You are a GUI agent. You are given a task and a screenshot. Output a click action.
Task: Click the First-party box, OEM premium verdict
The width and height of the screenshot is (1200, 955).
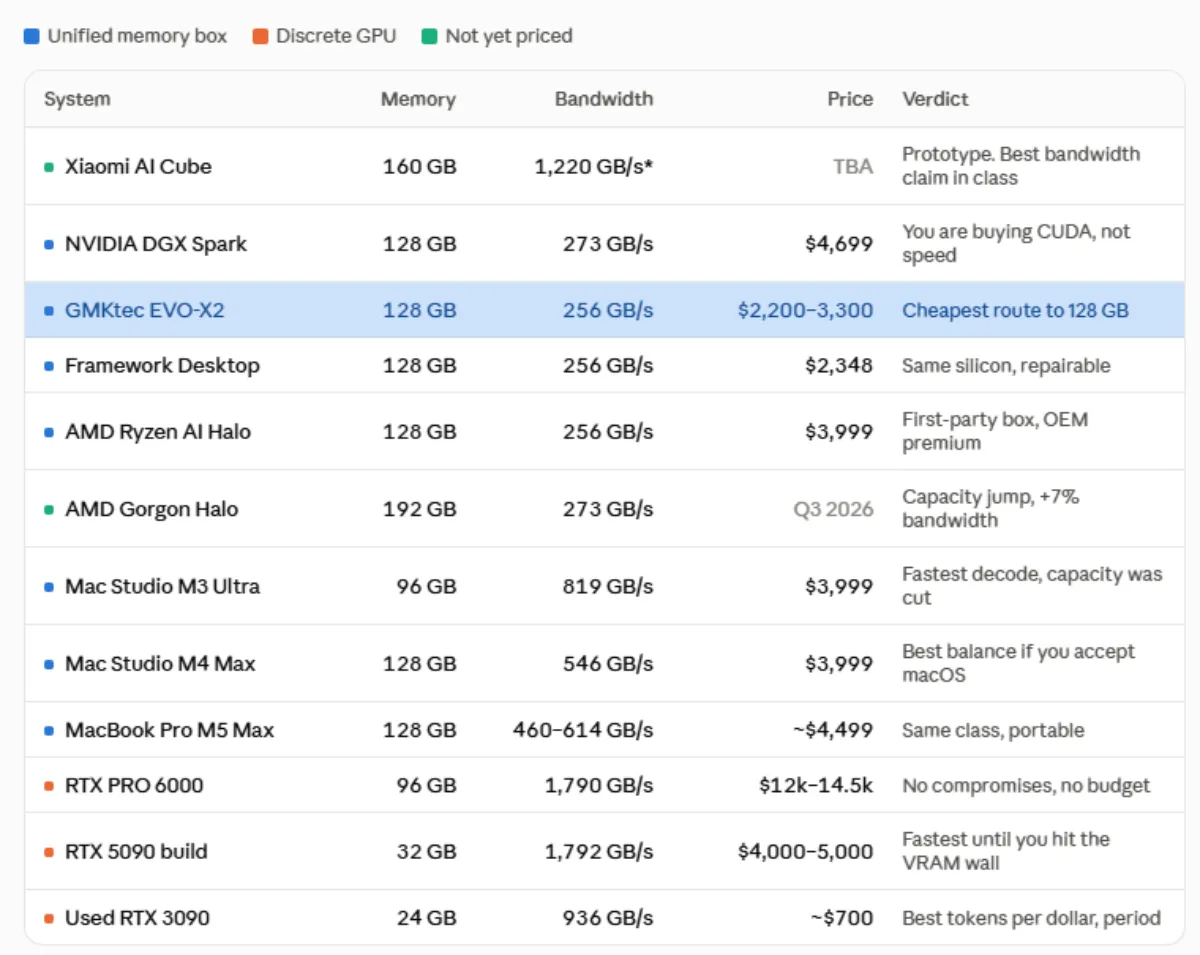(995, 432)
